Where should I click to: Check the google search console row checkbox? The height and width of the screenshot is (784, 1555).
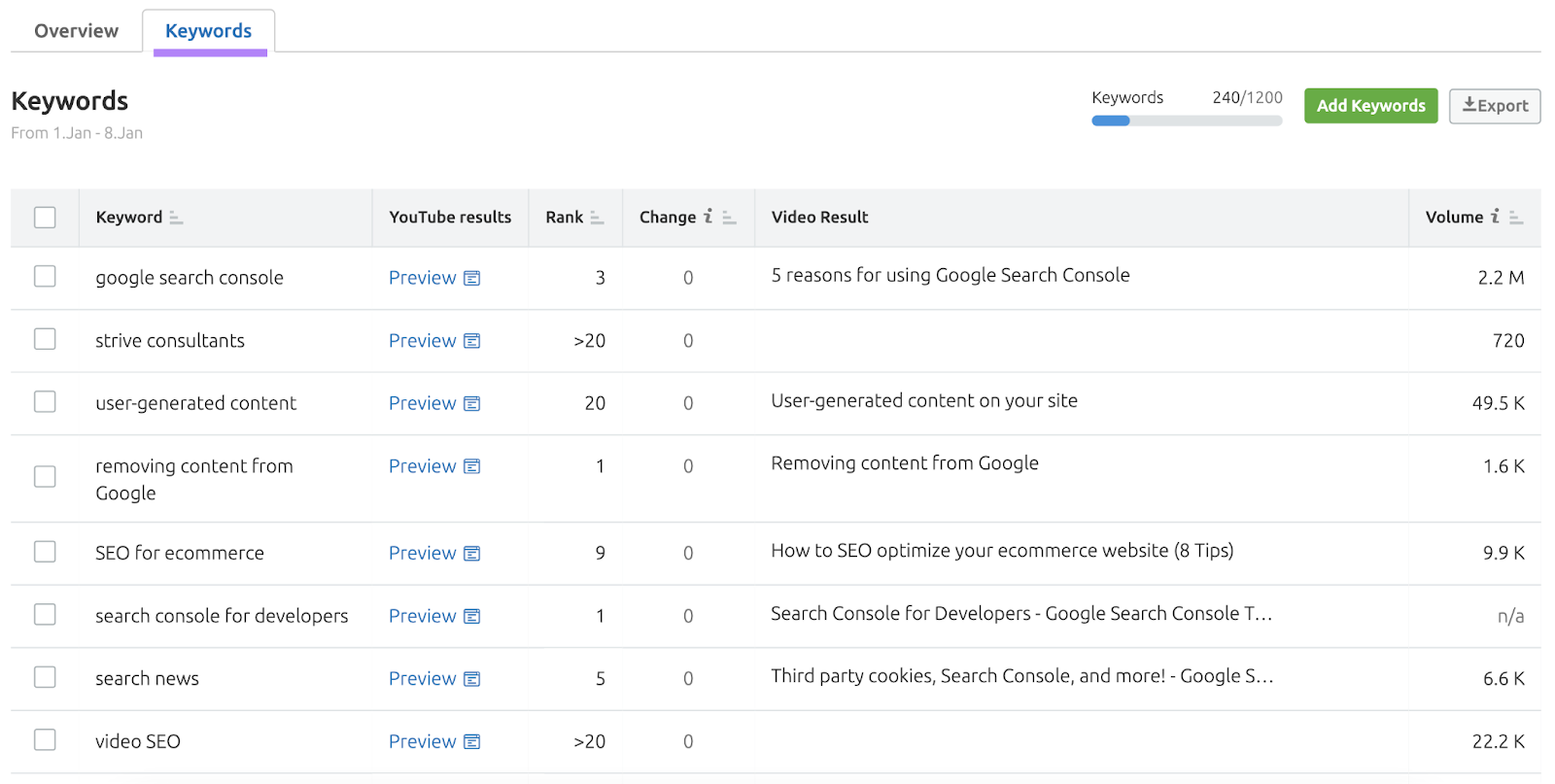click(x=45, y=277)
